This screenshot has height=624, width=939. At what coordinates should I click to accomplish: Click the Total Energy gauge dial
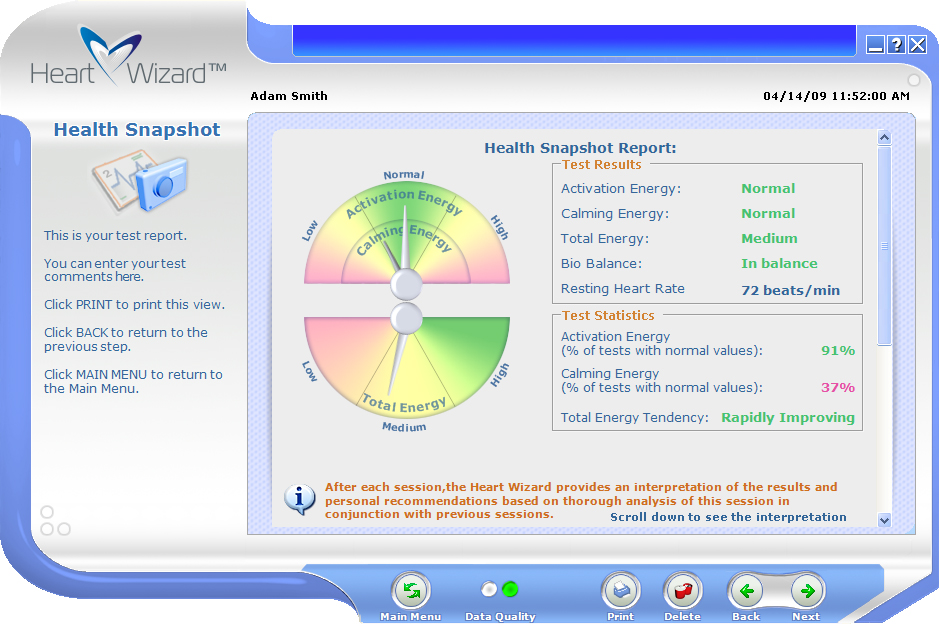(406, 365)
